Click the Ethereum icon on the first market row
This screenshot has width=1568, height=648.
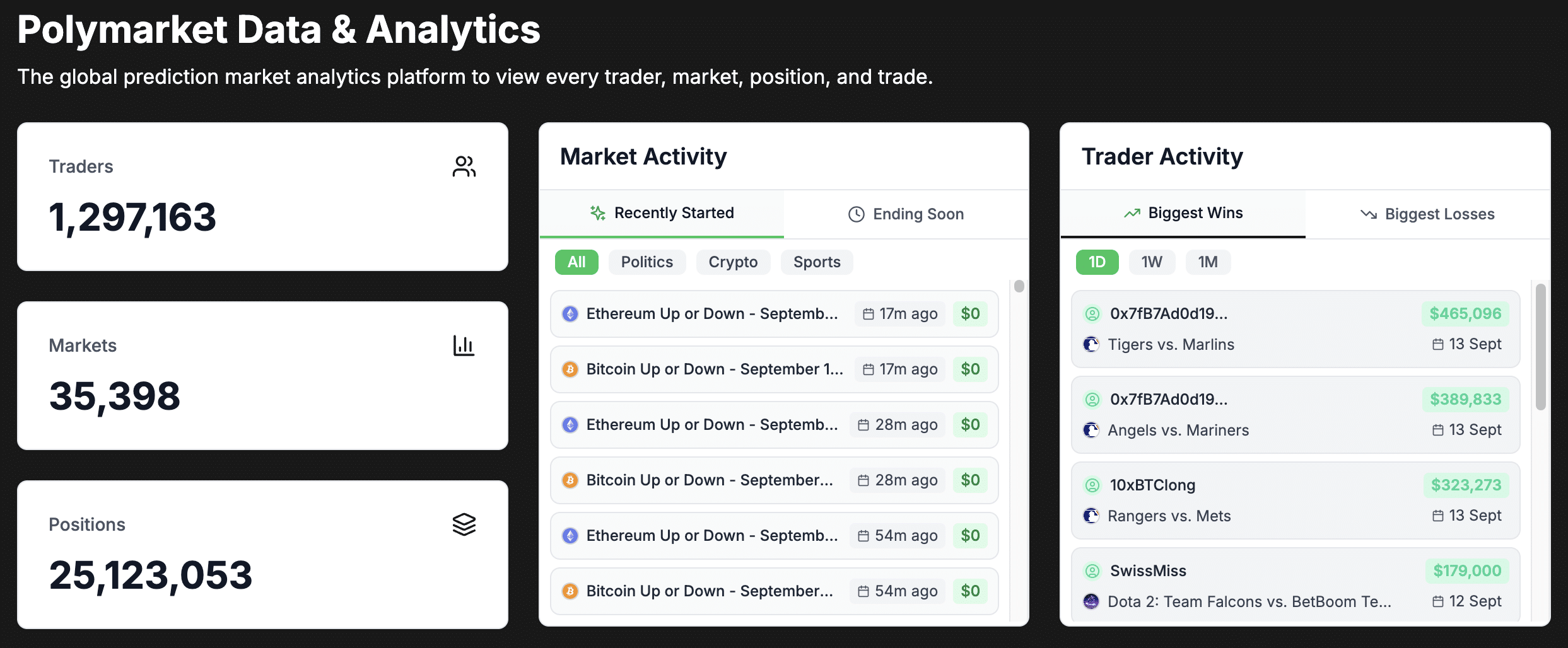coord(570,314)
